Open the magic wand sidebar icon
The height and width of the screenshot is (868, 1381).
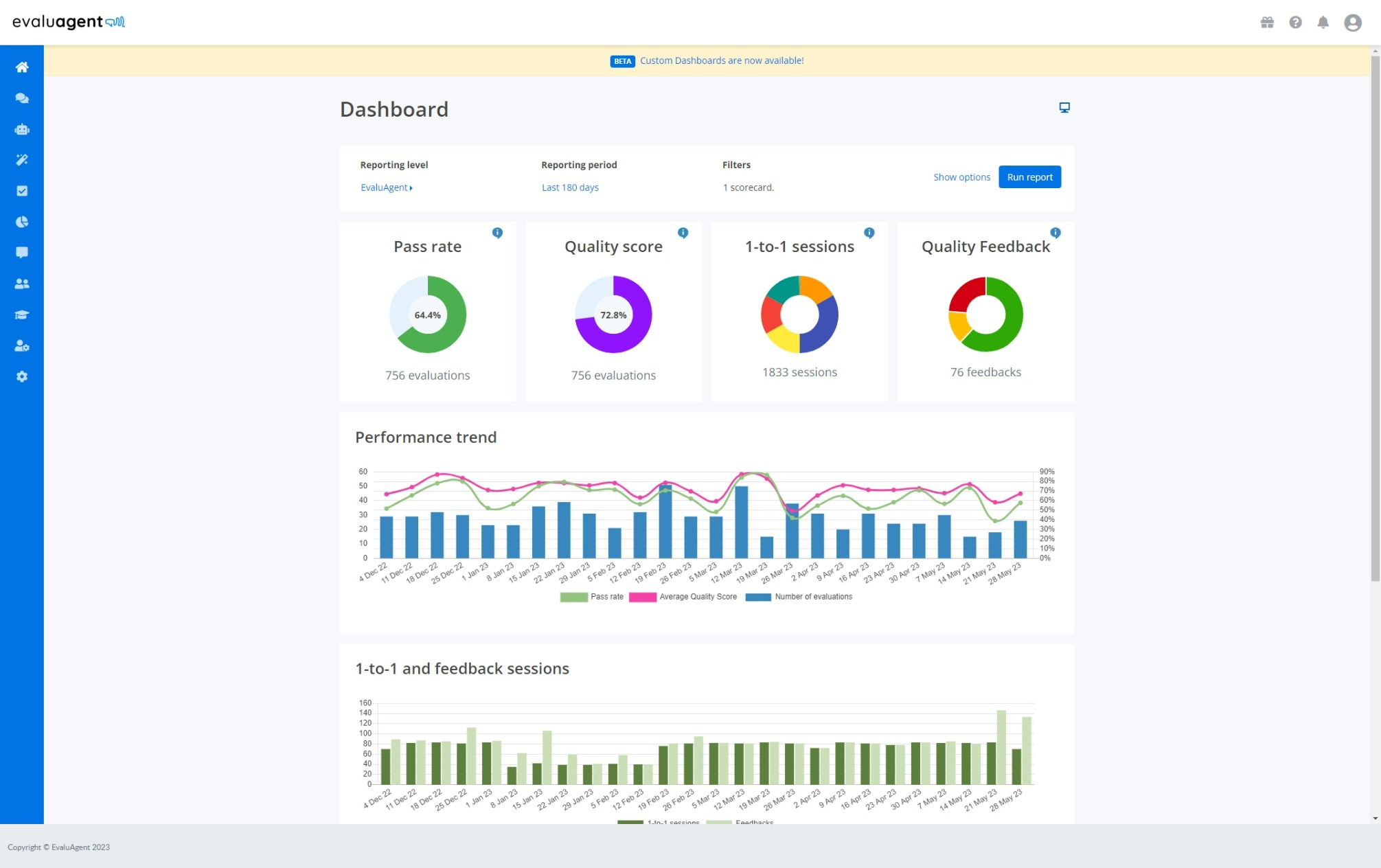[22, 160]
